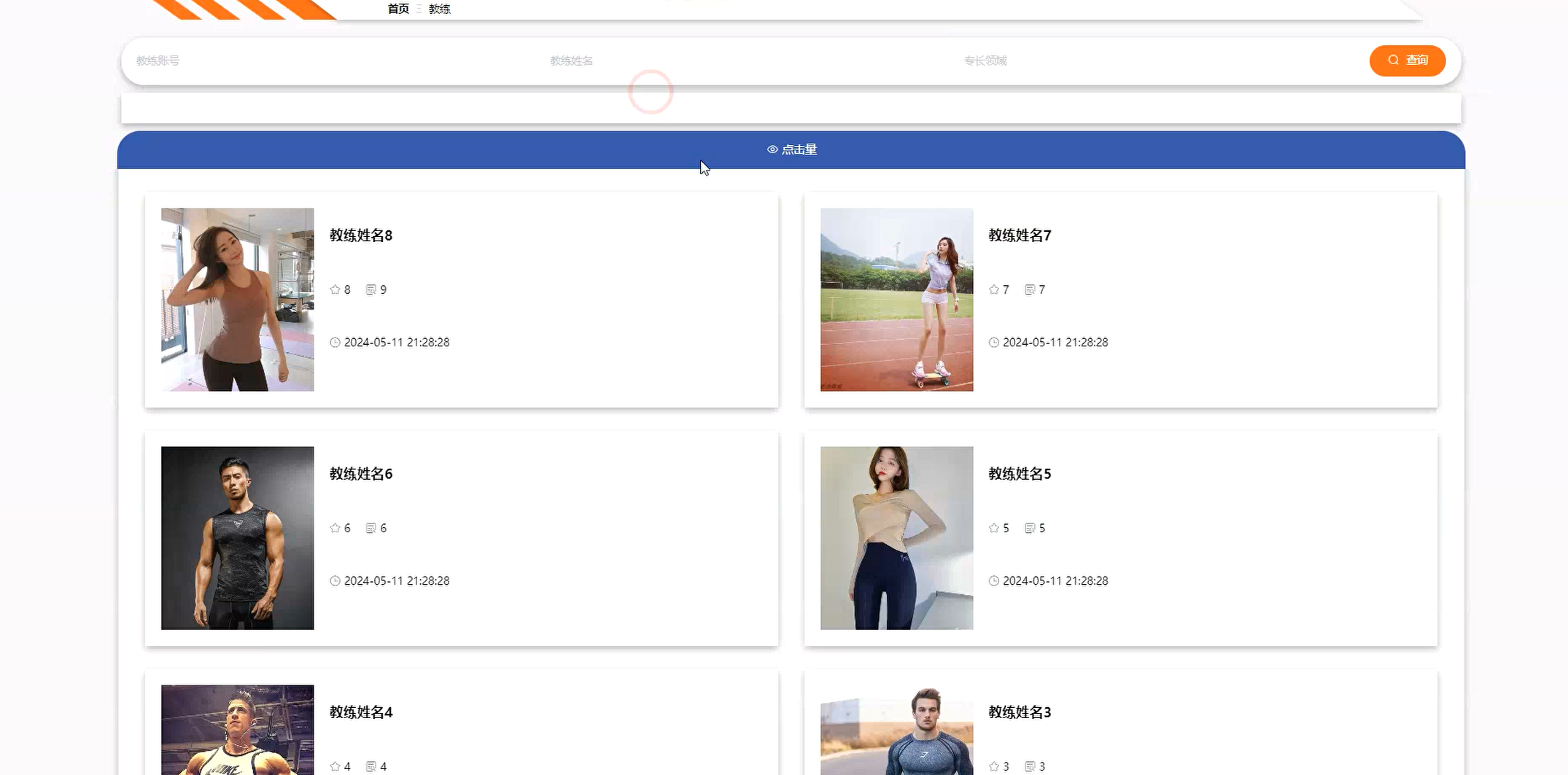Image resolution: width=1568 pixels, height=775 pixels.
Task: Open photo of 教练姓名3
Action: [896, 730]
